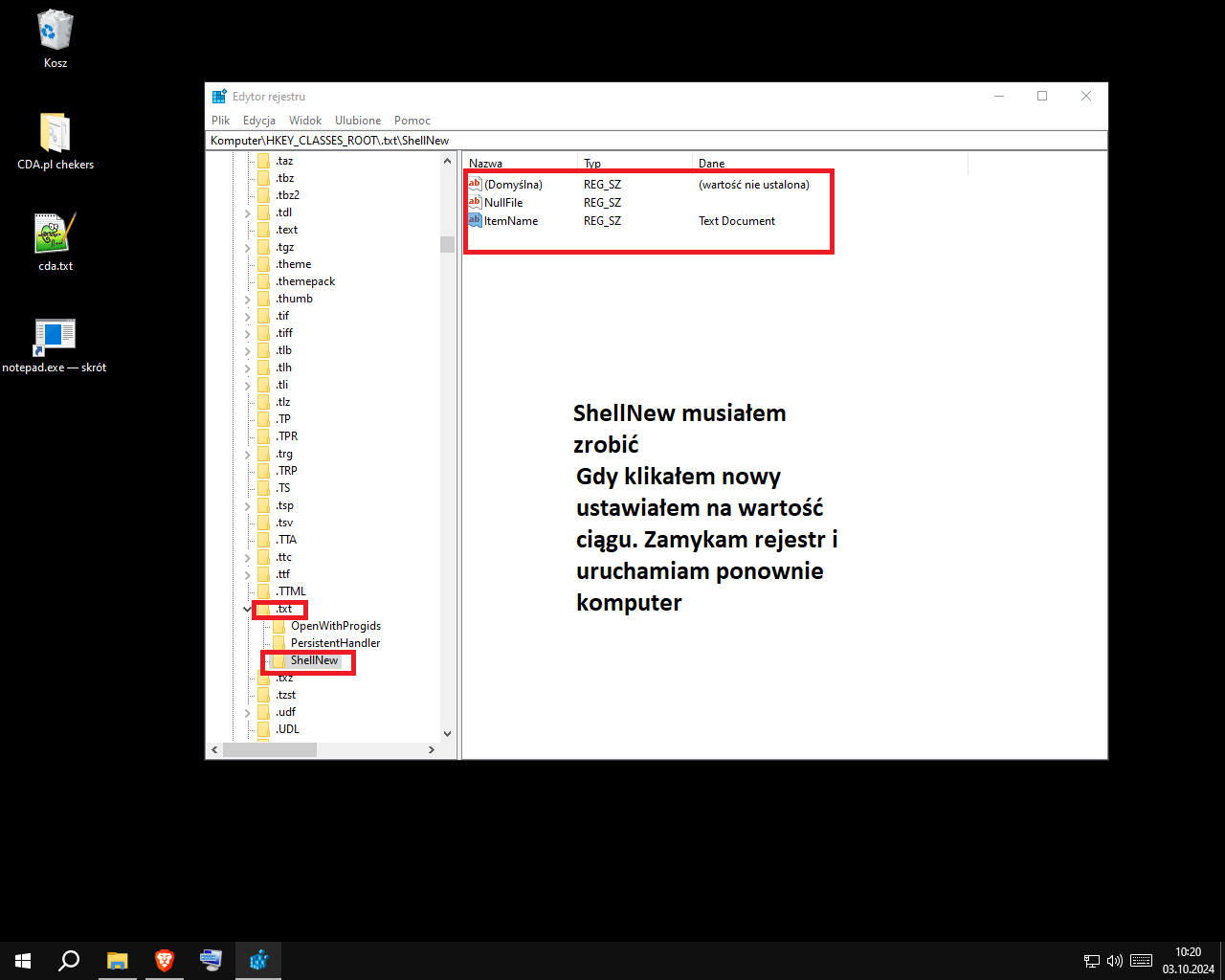Screen dimensions: 1225x980
Task: Select the (Domyślna) value icon
Action: (475, 184)
